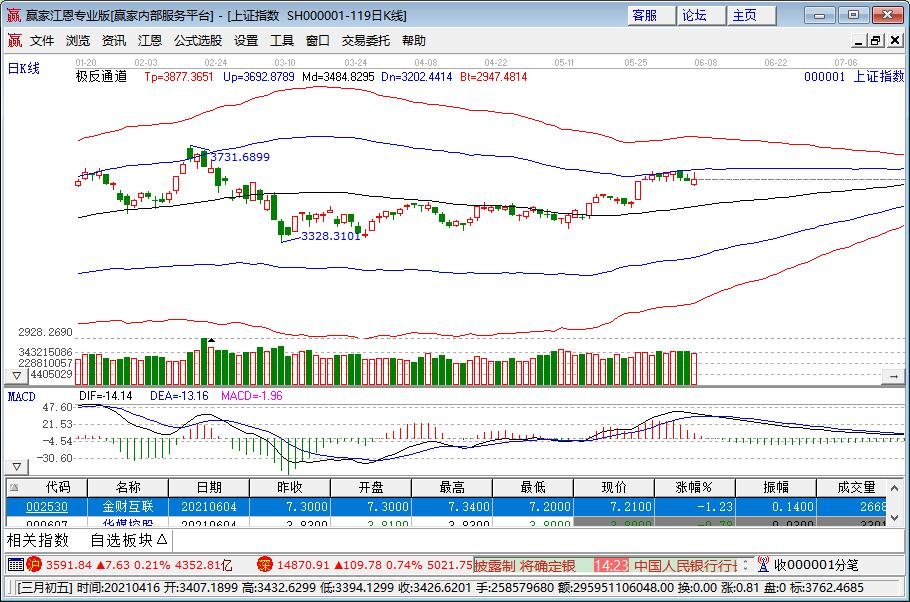The height and width of the screenshot is (602, 910).
Task: Sort by the 日期 column header
Action: [209, 487]
